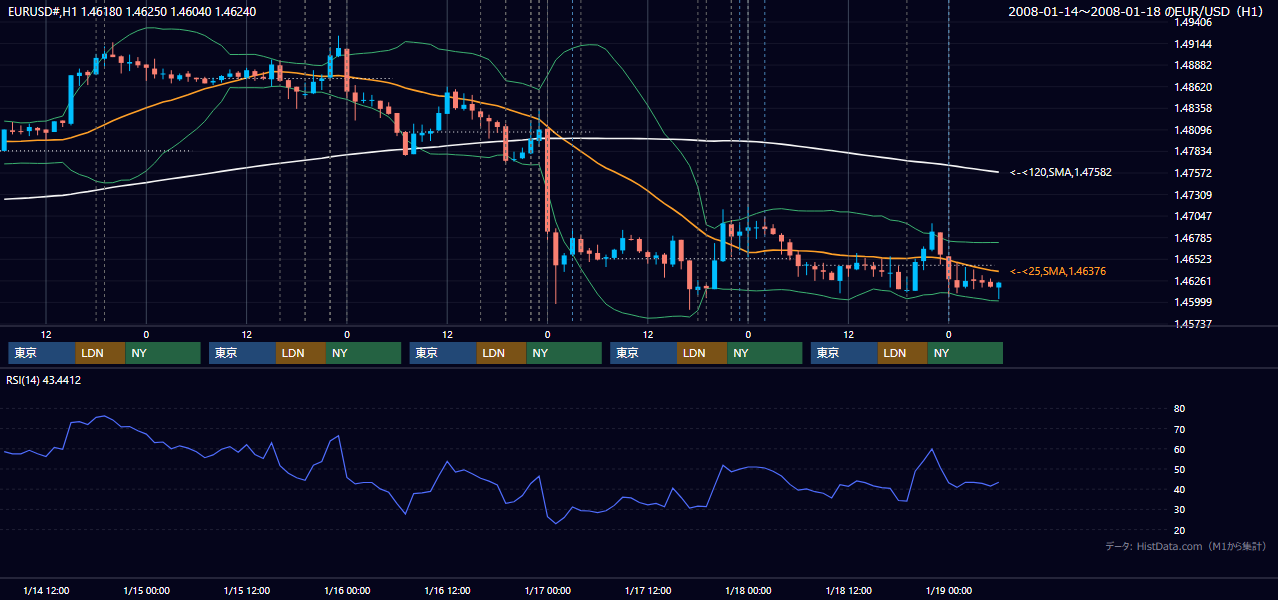The width and height of the screenshot is (1278, 600).
Task: Select the 1/17 00:00 time axis label
Action: 547,591
